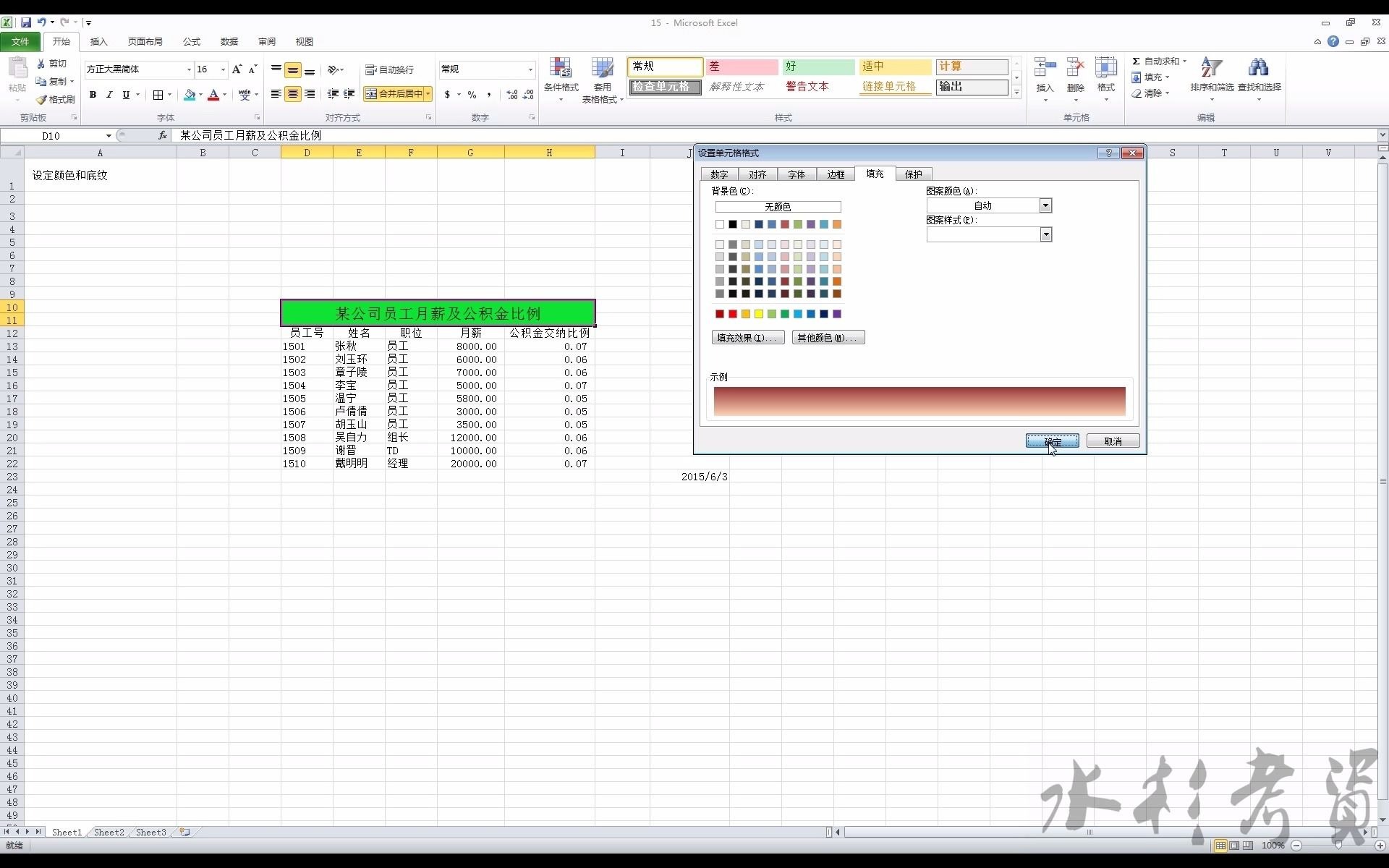1389x868 pixels.
Task: Expand the Merge and Center dropdown arrow
Action: click(428, 94)
